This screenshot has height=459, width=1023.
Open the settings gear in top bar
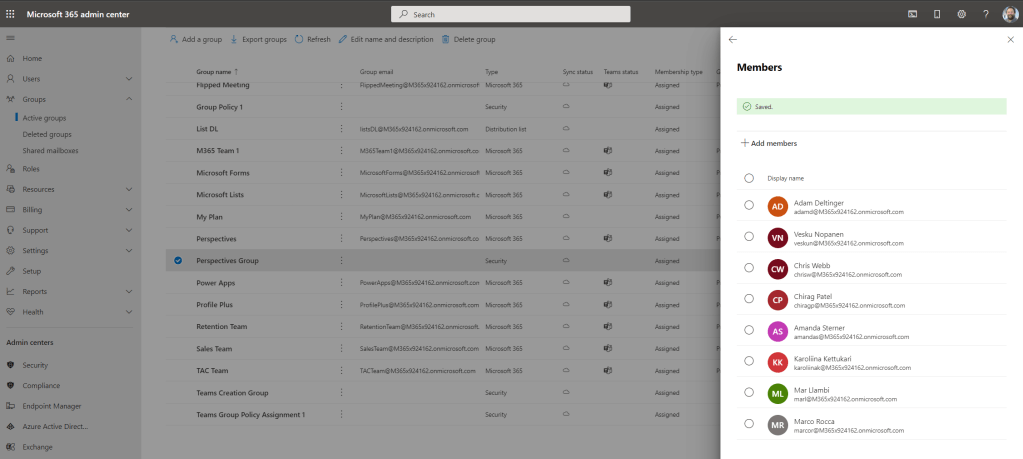961,14
